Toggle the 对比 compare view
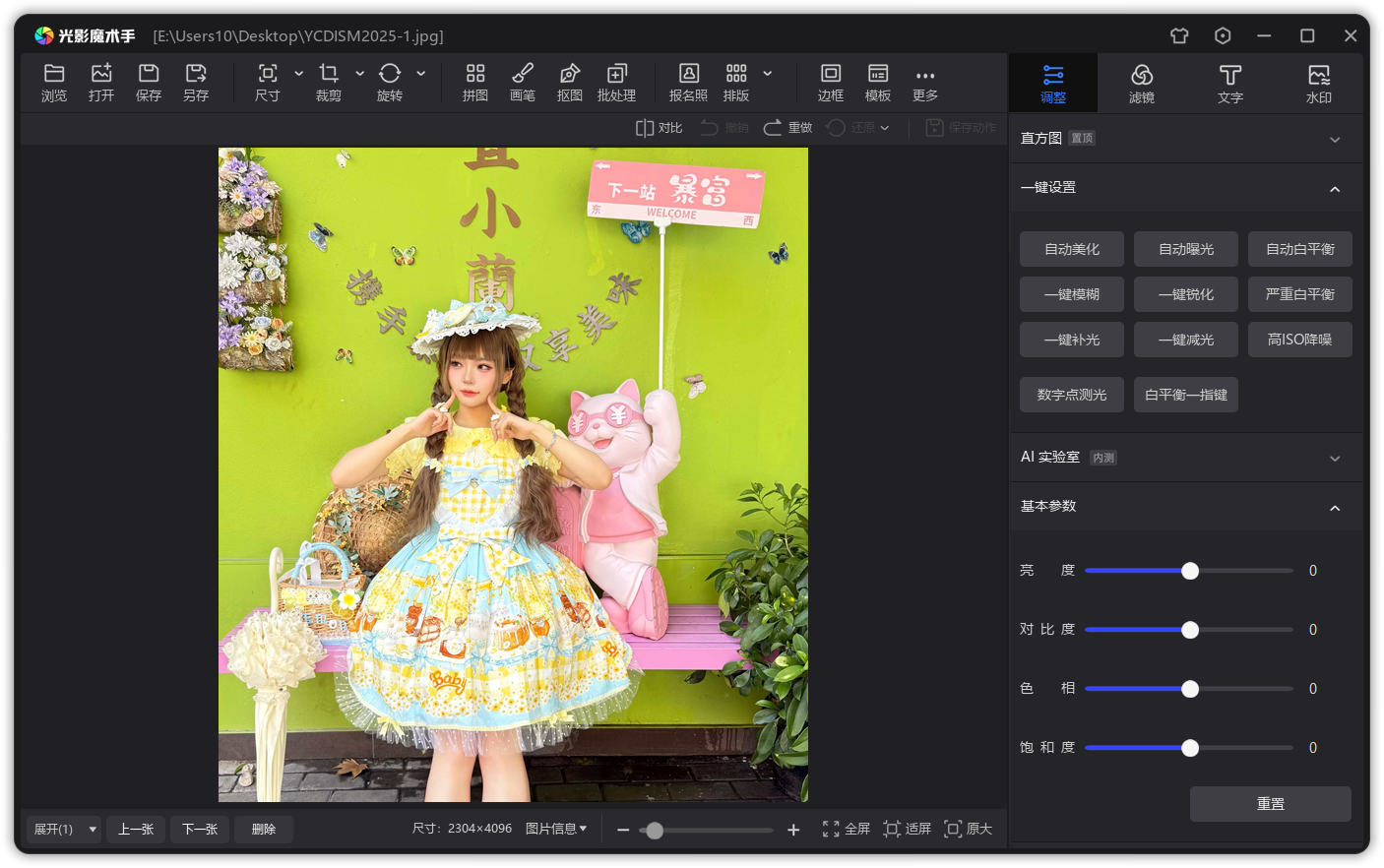This screenshot has width=1384, height=868. point(659,128)
